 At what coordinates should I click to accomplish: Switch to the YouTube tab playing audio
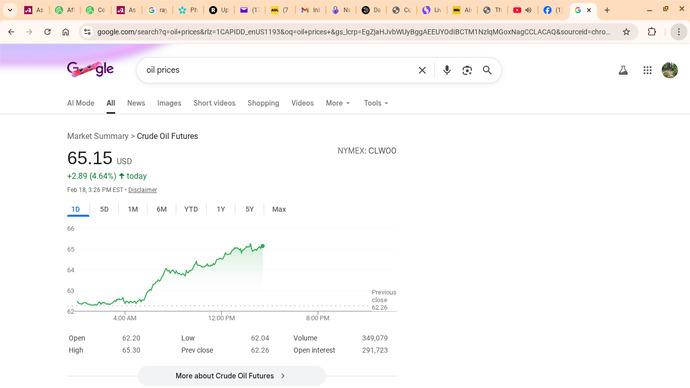click(x=522, y=10)
